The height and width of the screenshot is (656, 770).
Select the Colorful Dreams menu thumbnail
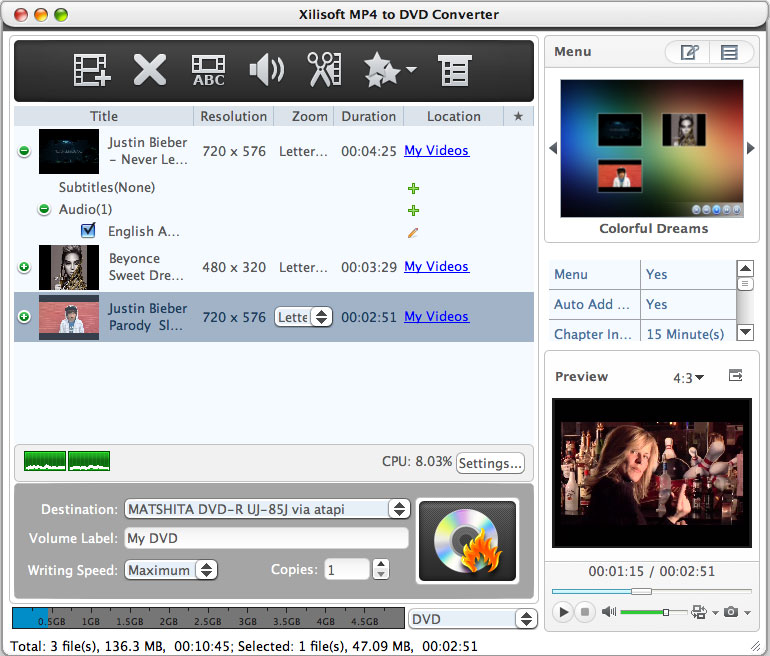pyautogui.click(x=652, y=148)
